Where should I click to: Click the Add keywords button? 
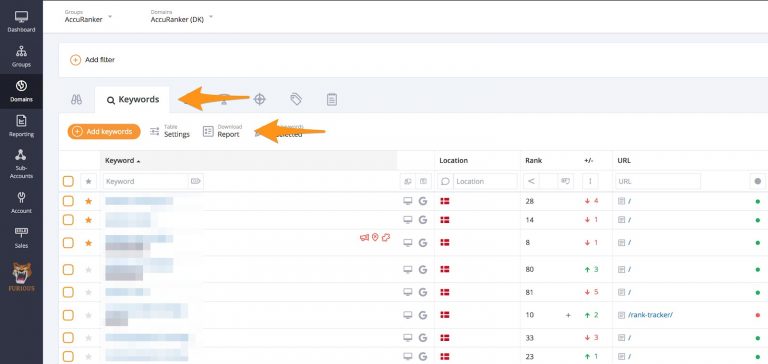[104, 131]
